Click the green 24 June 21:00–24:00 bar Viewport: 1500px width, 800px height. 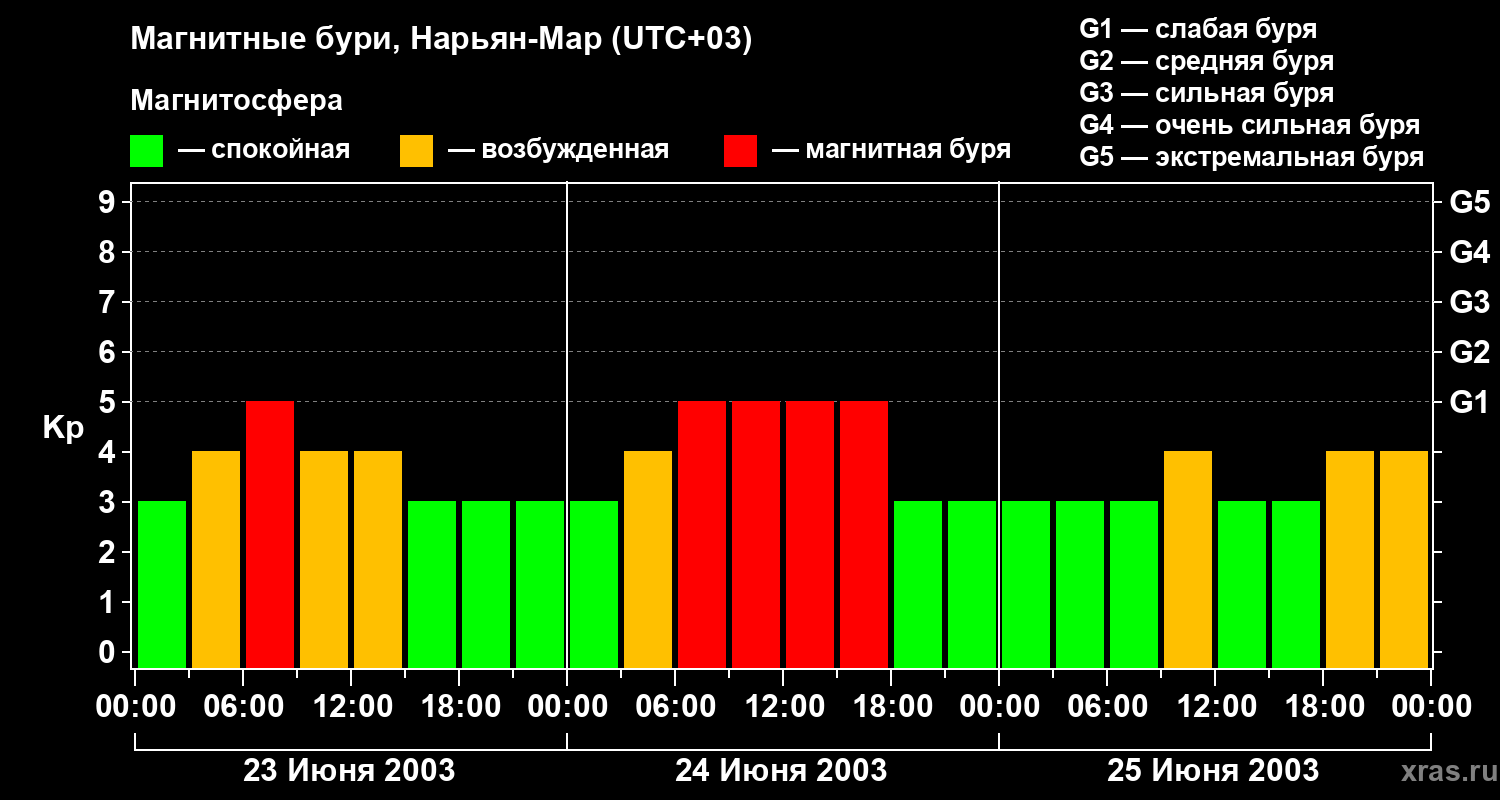click(x=972, y=584)
